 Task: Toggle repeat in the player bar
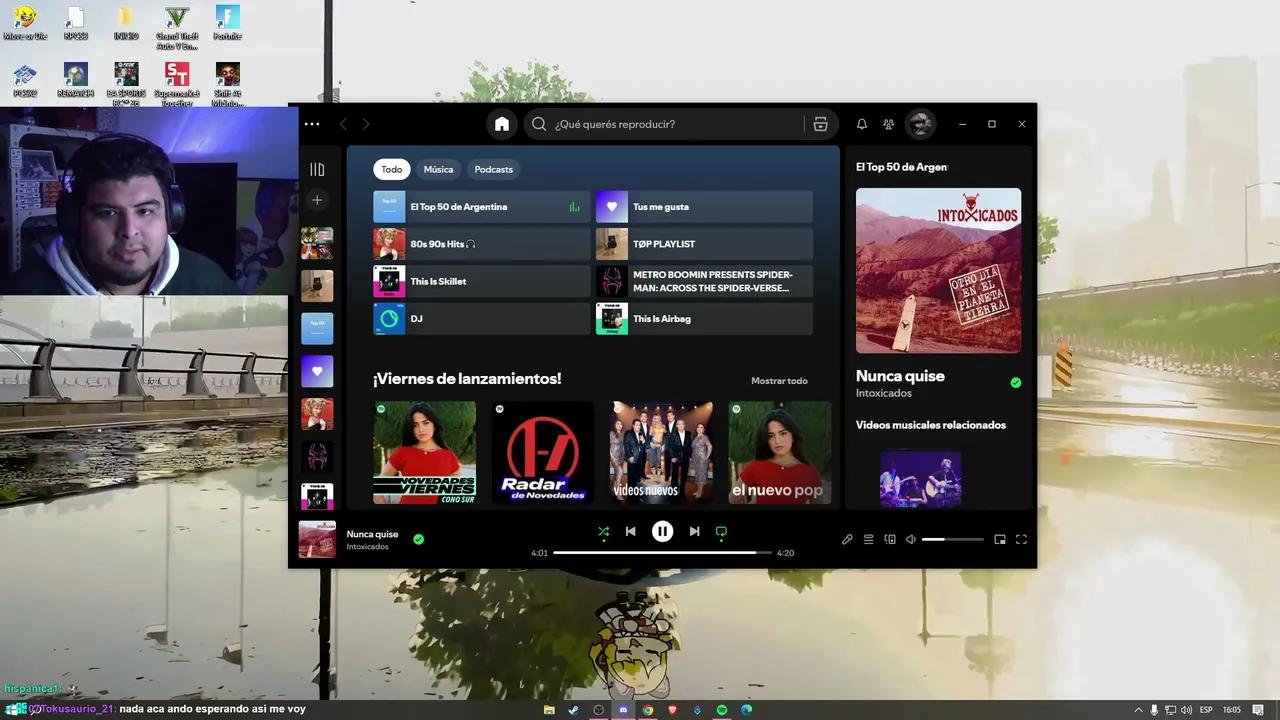pyautogui.click(x=721, y=532)
